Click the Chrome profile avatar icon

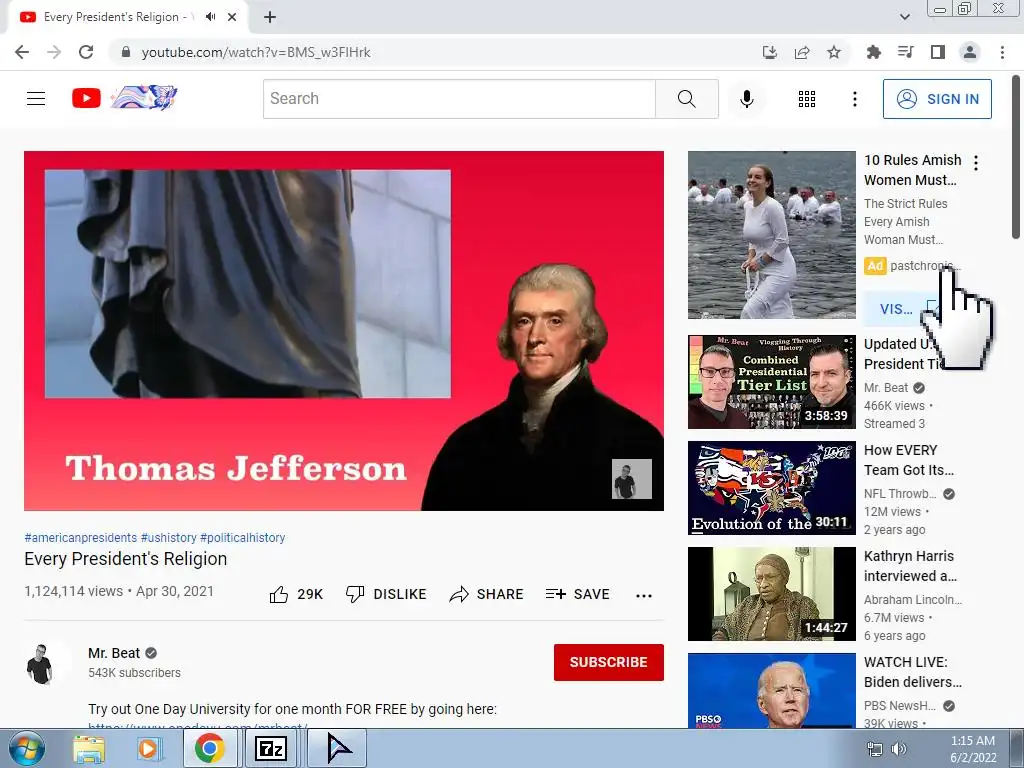click(970, 52)
